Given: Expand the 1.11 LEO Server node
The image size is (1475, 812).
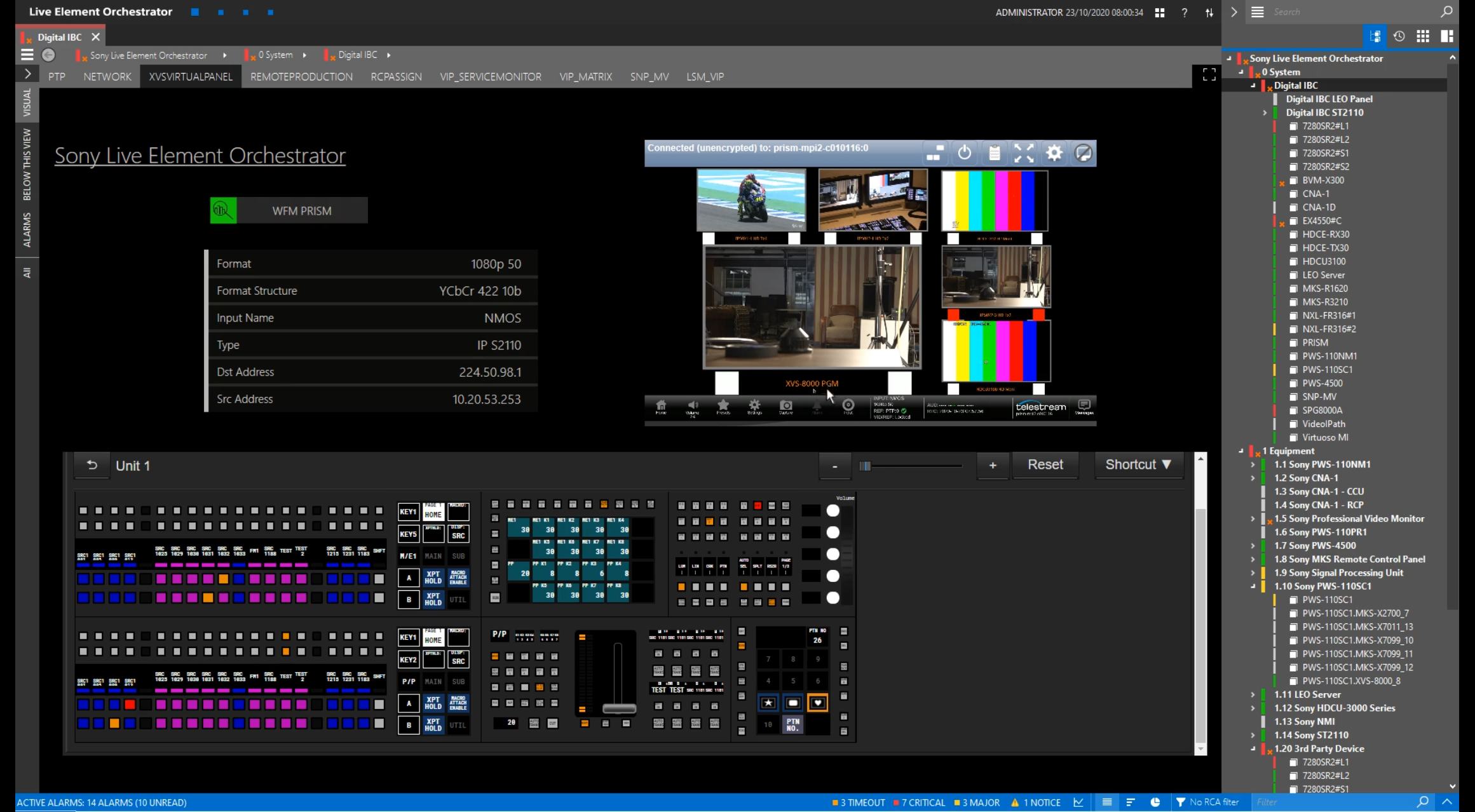Looking at the screenshot, I should pos(1253,694).
